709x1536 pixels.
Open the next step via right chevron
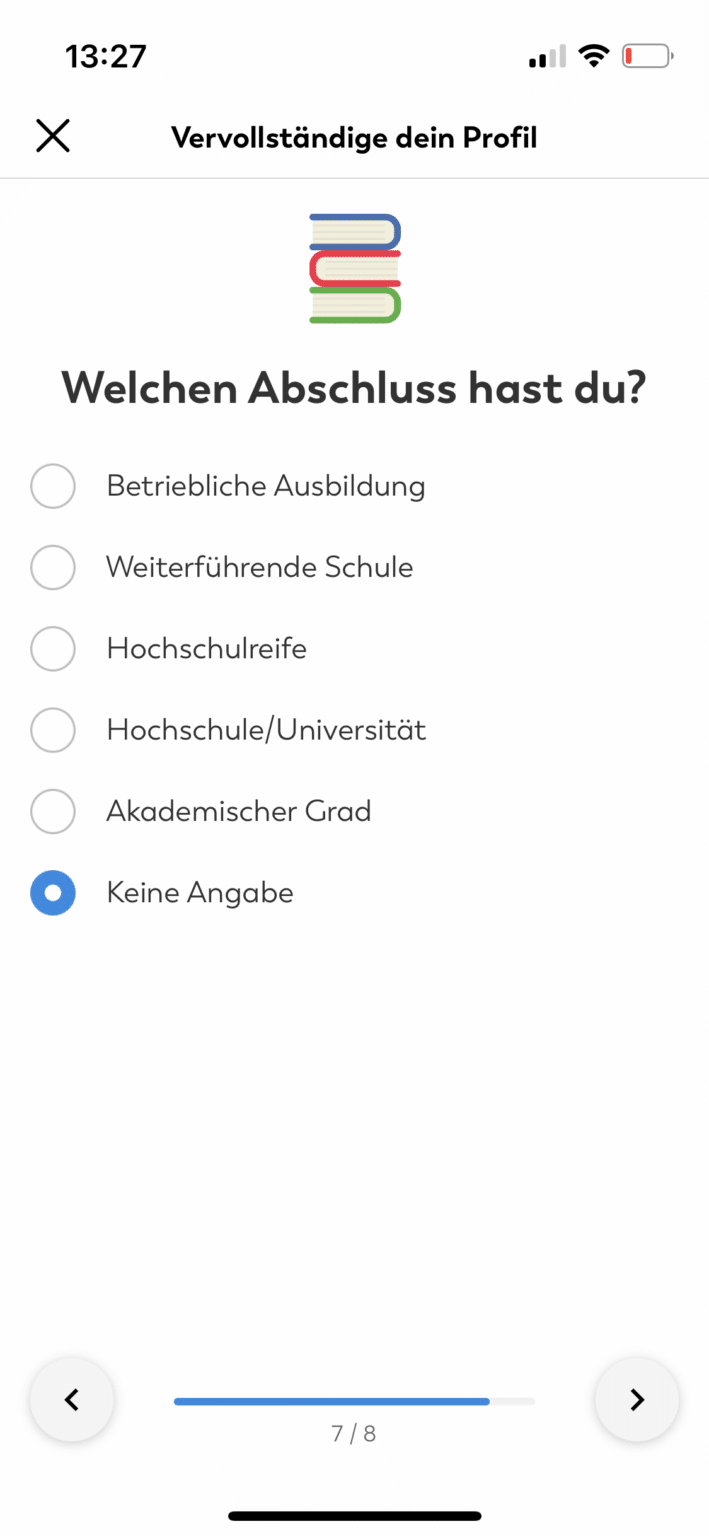(x=636, y=1399)
